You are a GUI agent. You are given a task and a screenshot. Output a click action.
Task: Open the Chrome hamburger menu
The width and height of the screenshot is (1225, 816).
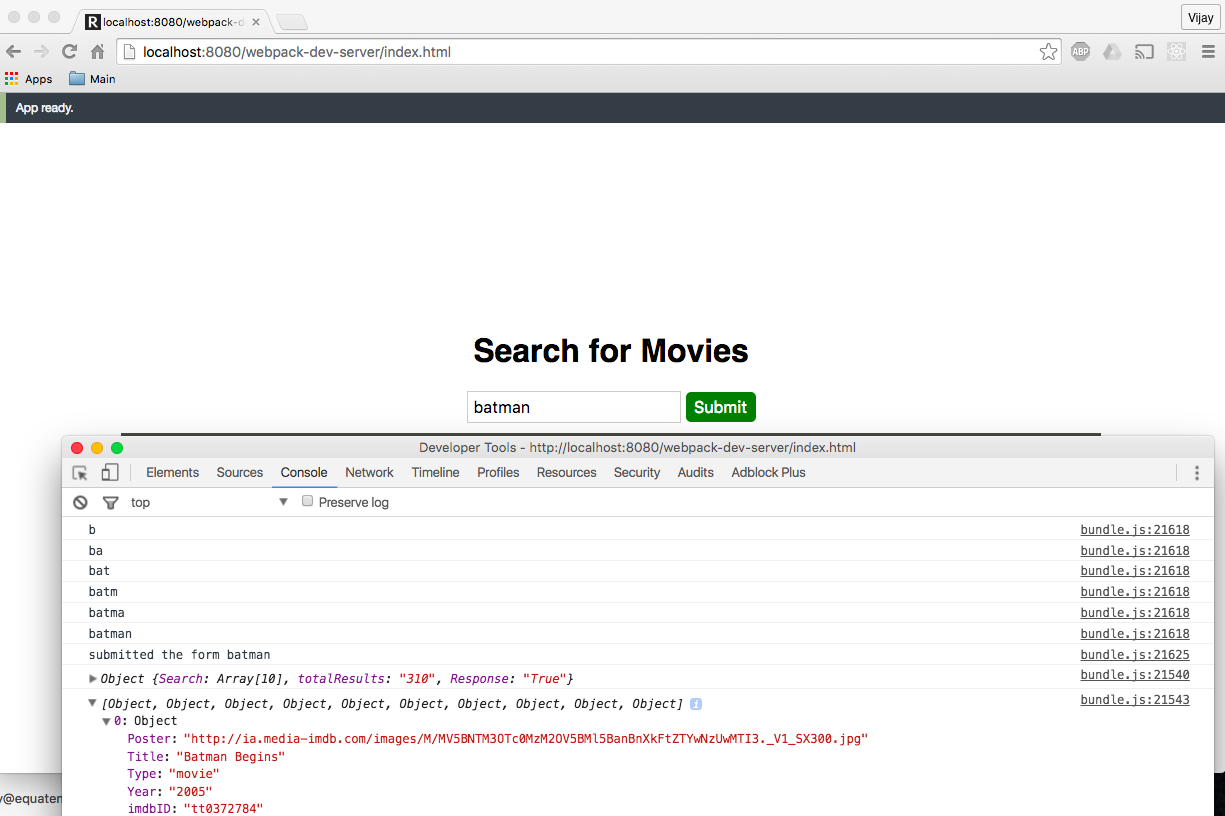tap(1208, 52)
